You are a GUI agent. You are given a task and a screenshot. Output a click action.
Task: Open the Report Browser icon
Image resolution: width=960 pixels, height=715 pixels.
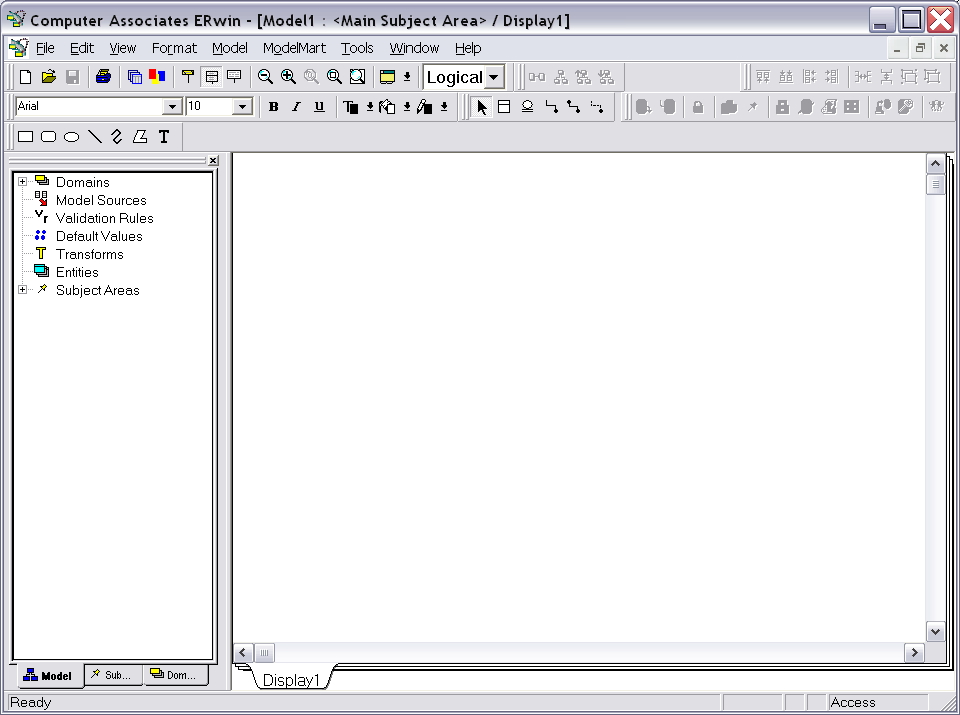click(x=135, y=77)
